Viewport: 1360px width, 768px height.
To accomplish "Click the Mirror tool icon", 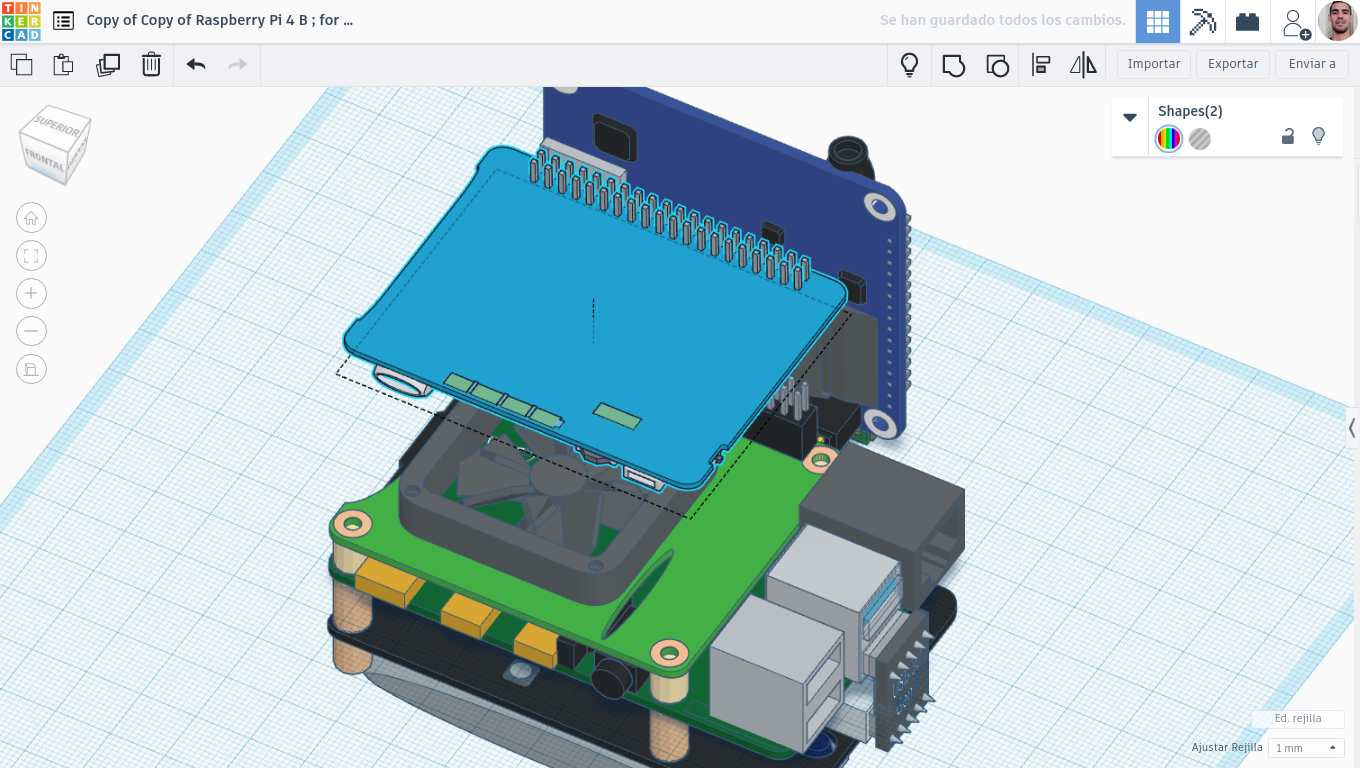I will coord(1083,65).
